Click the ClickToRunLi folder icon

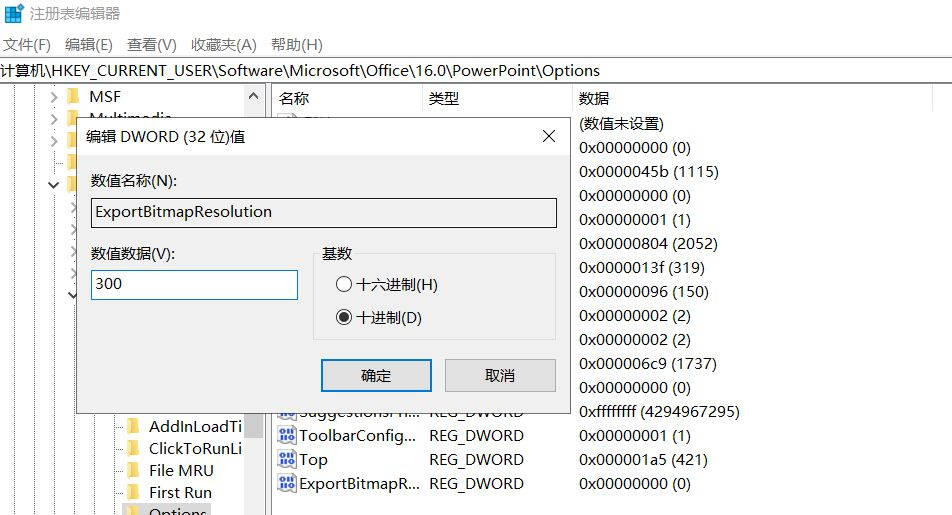click(x=134, y=448)
